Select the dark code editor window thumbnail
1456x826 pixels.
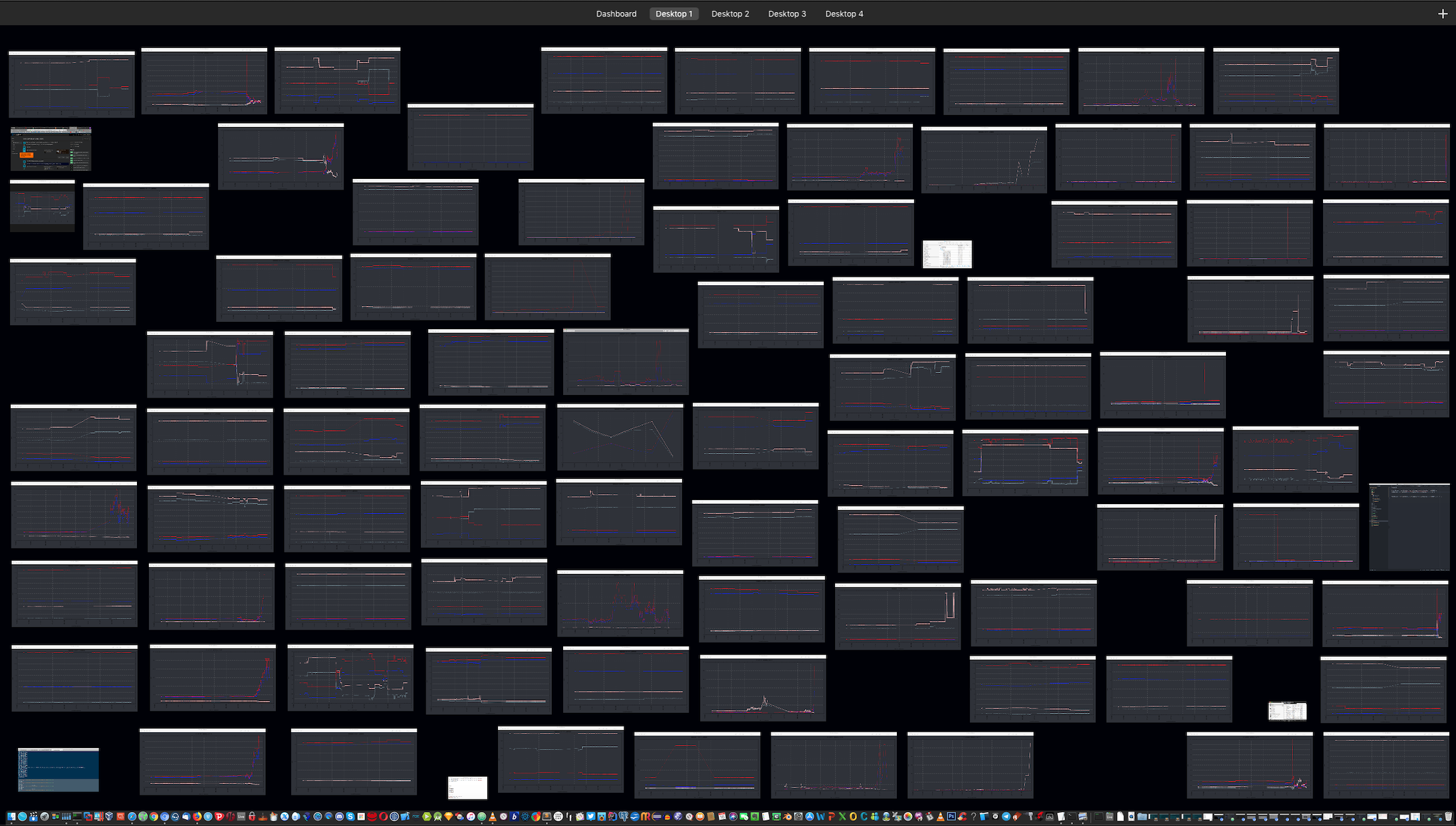click(x=1409, y=527)
